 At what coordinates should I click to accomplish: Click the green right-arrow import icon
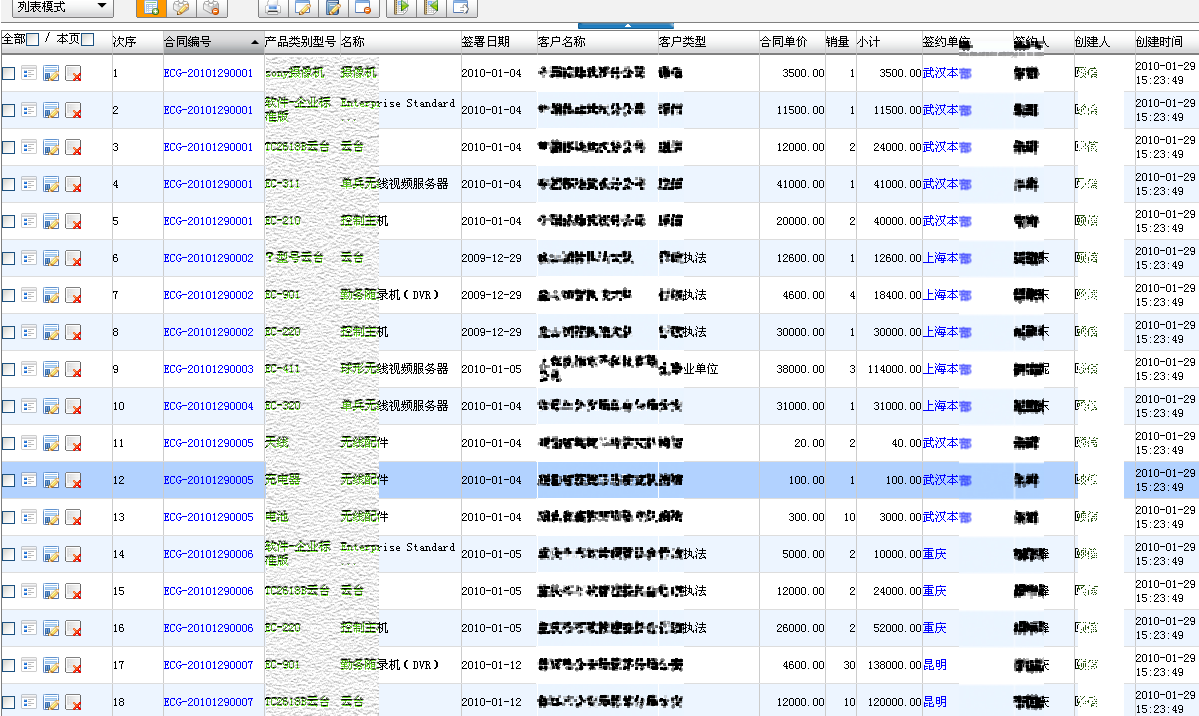(401, 8)
